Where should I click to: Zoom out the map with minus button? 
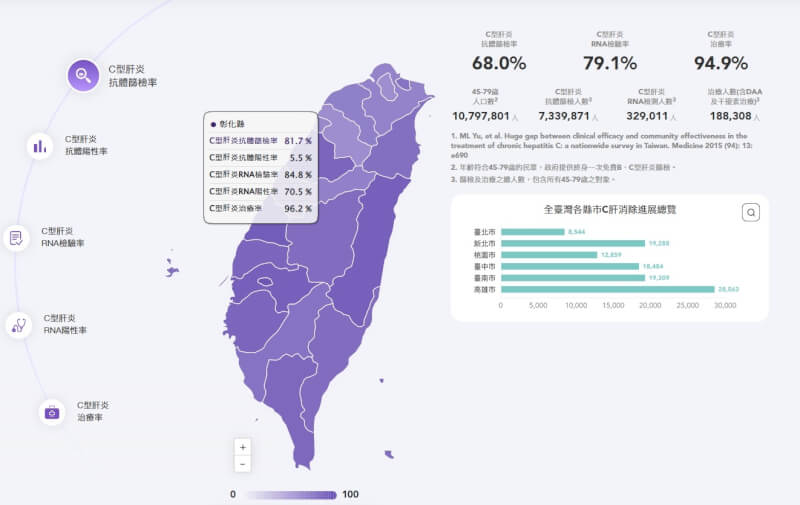242,464
